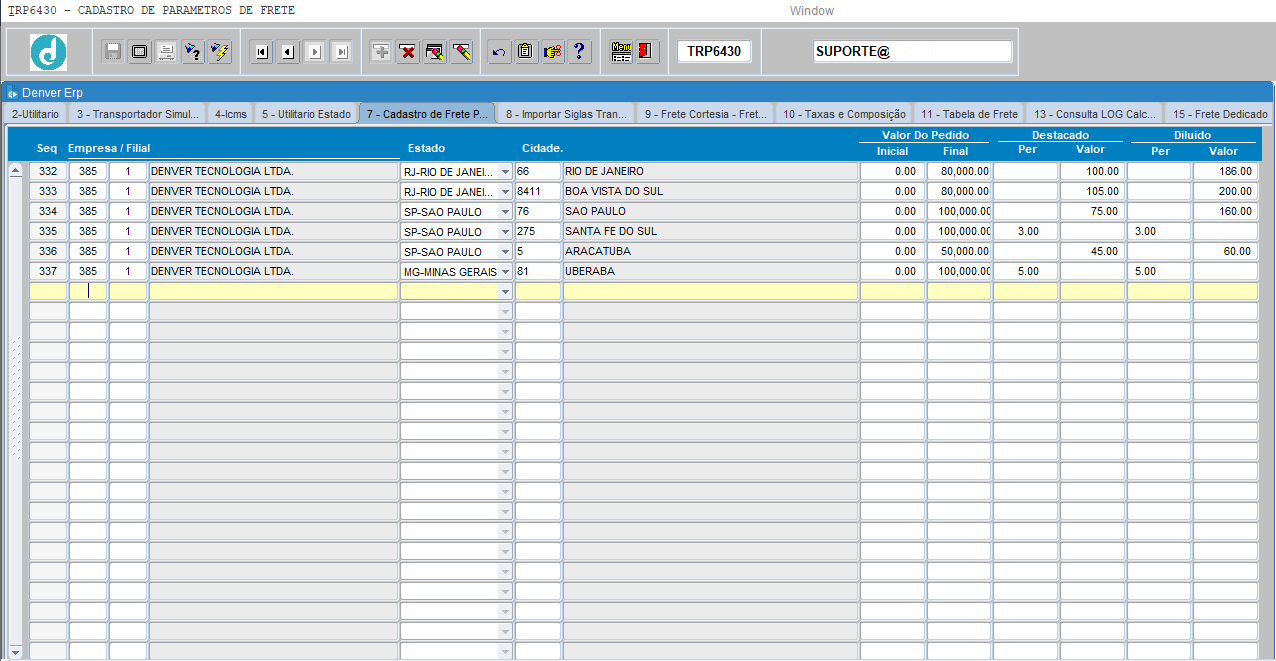Click Empresa field in the yellow new row
Image resolution: width=1276 pixels, height=661 pixels.
click(x=88, y=291)
